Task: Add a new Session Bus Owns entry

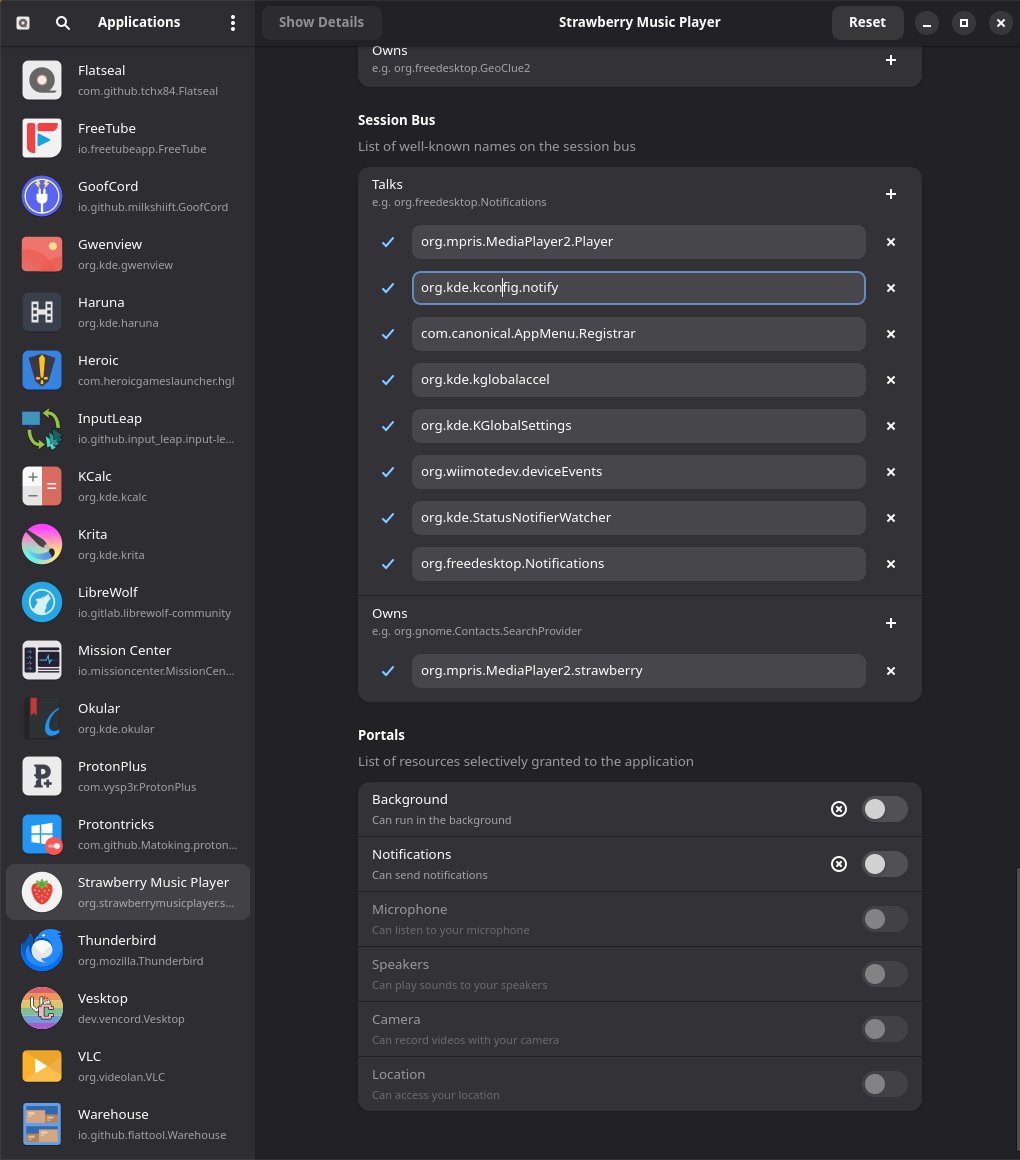Action: click(x=891, y=623)
